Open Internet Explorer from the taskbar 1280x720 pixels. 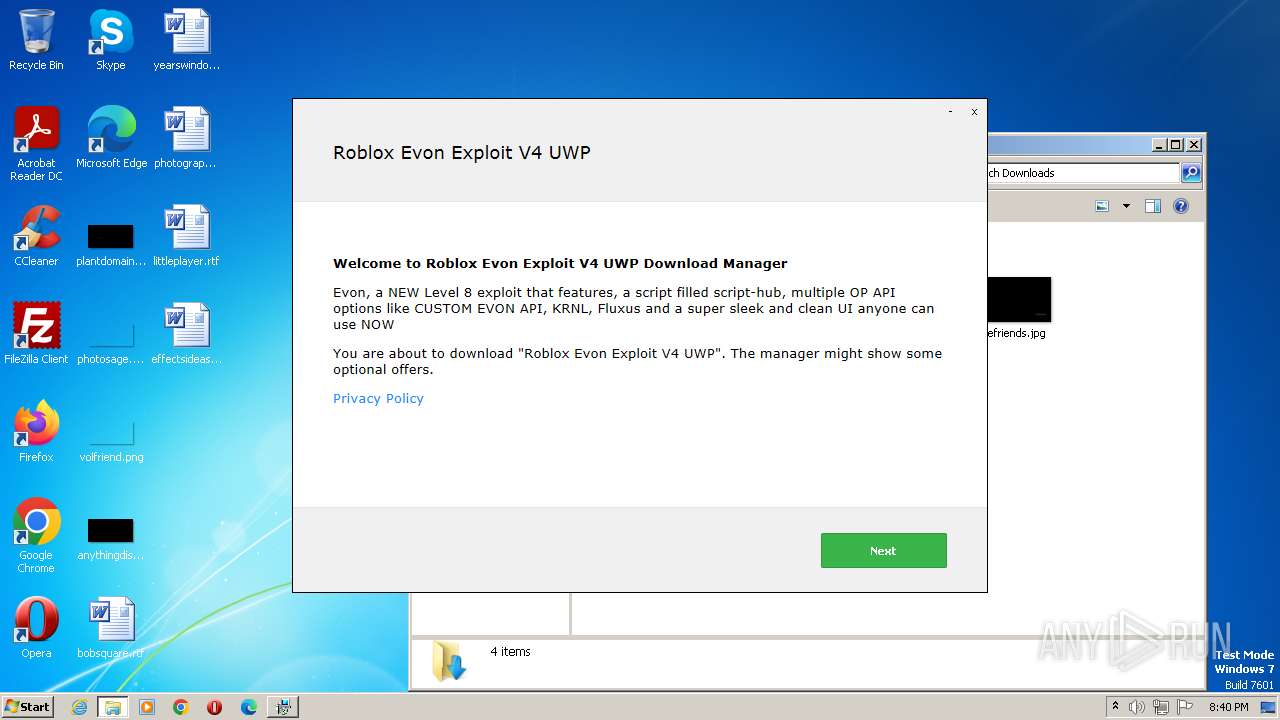(x=79, y=707)
